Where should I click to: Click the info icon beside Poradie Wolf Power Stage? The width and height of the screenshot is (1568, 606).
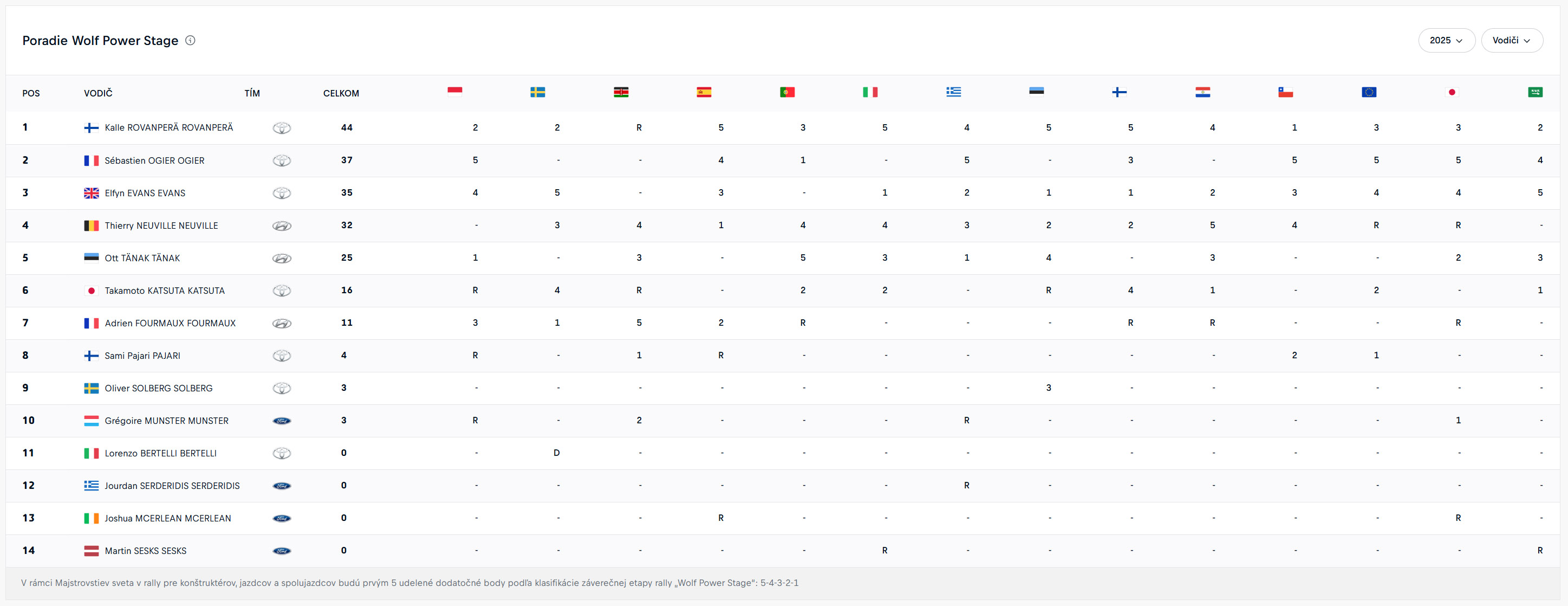click(x=190, y=40)
